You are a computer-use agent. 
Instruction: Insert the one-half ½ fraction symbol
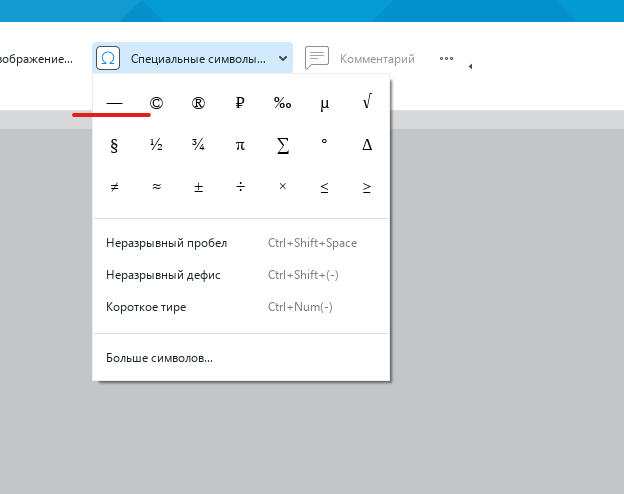(x=156, y=145)
